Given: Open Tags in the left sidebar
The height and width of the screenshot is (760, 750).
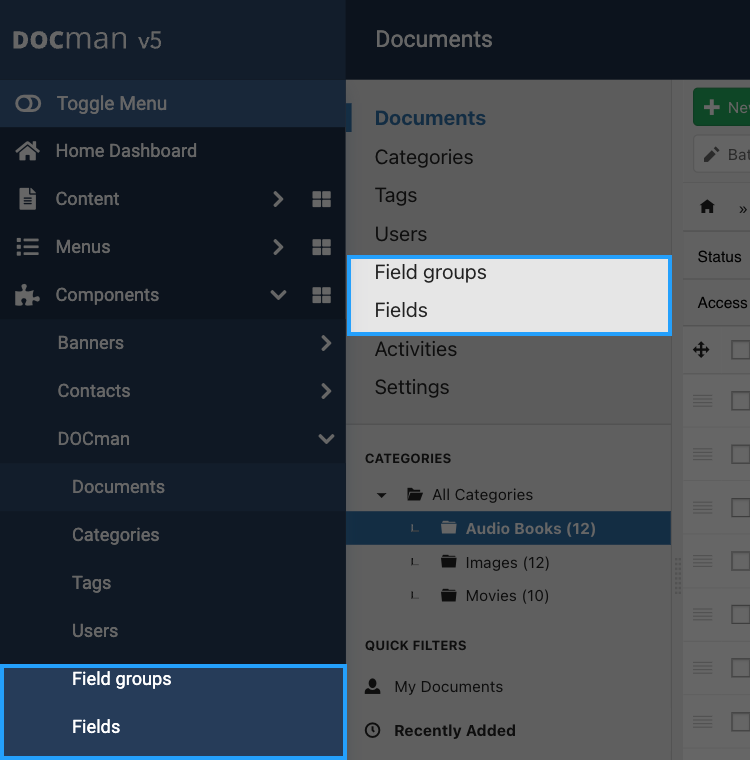Looking at the screenshot, I should [x=92, y=583].
